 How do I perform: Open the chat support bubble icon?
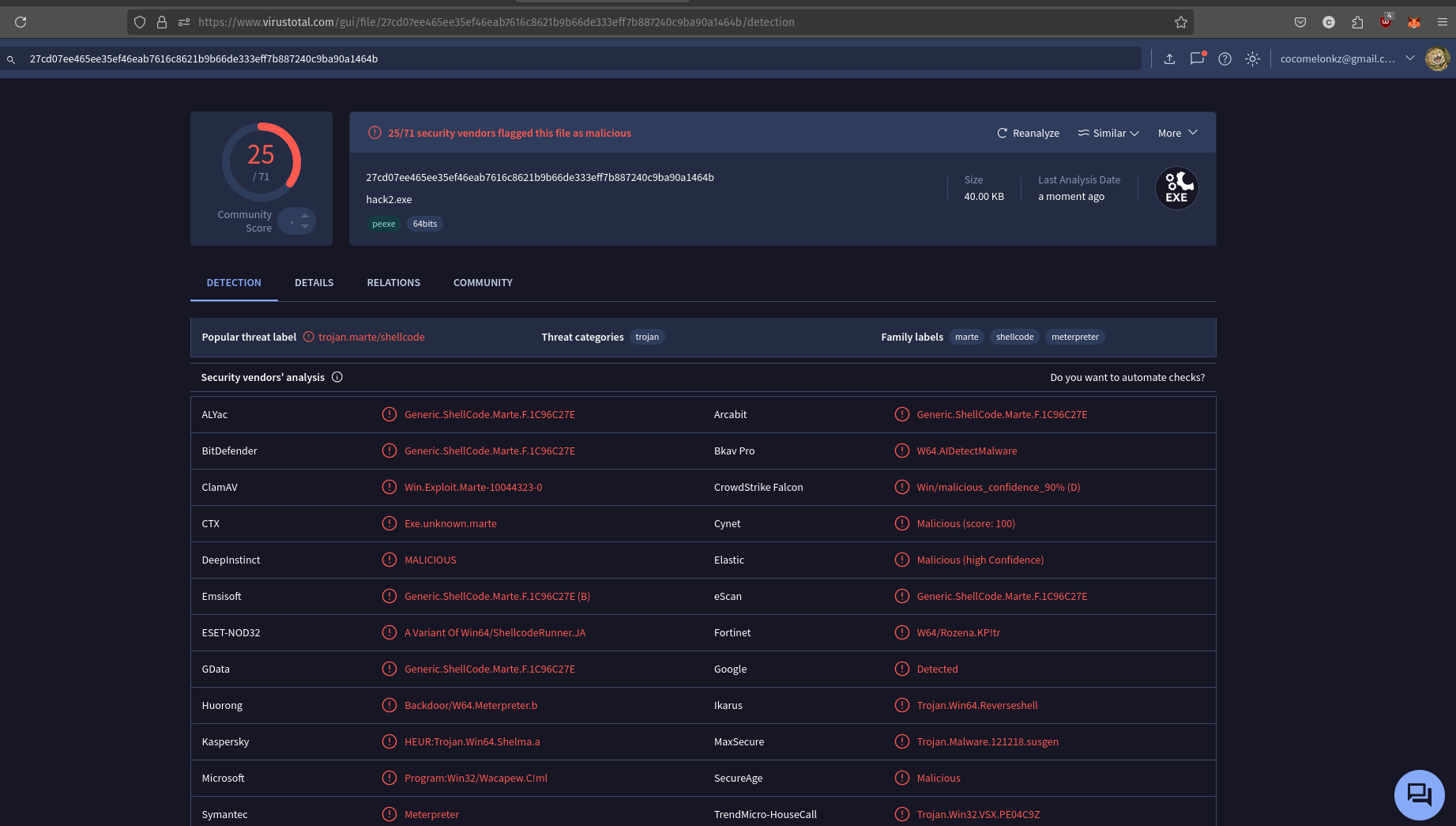tap(1419, 794)
